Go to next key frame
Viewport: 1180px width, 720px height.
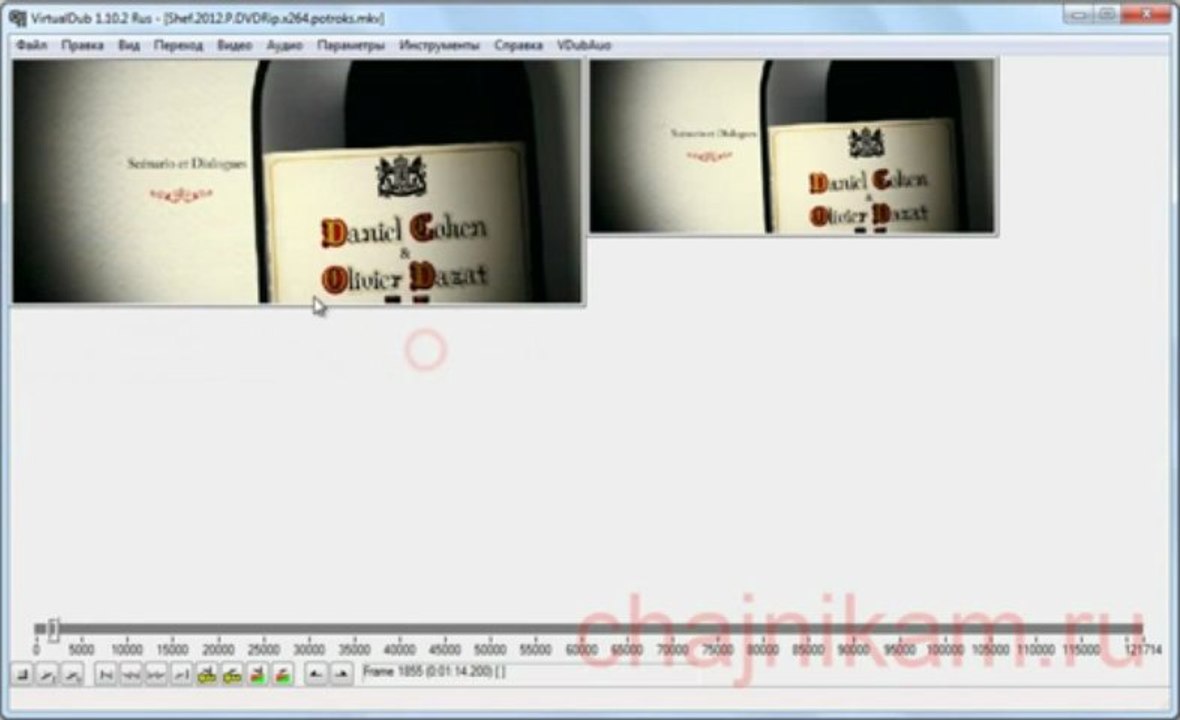point(232,675)
